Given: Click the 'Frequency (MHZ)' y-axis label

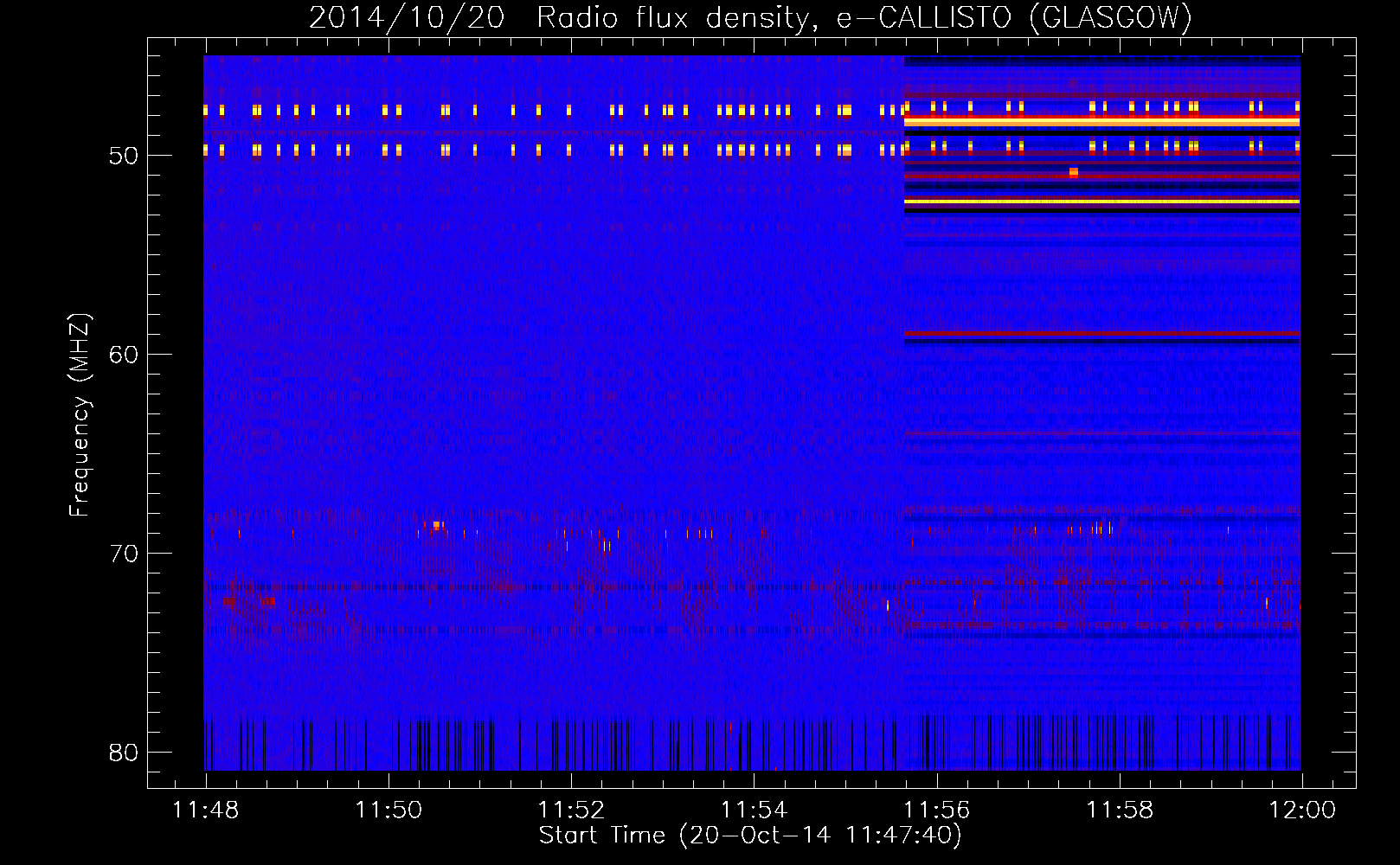Looking at the screenshot, I should pos(80,415).
